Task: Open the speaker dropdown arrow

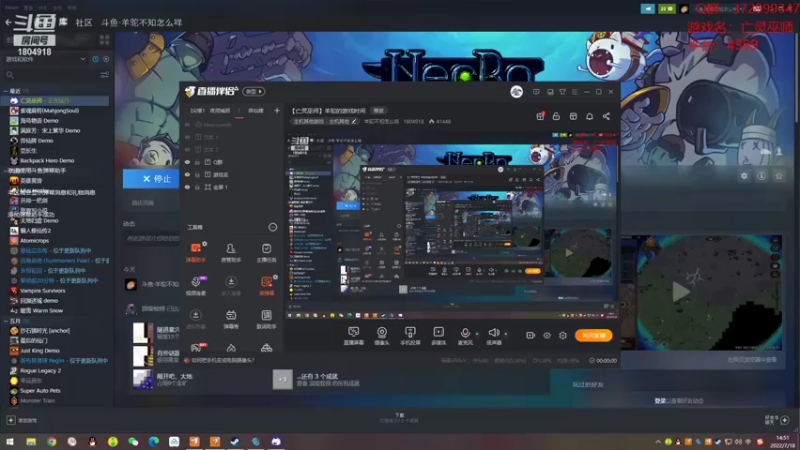Action: pos(506,334)
